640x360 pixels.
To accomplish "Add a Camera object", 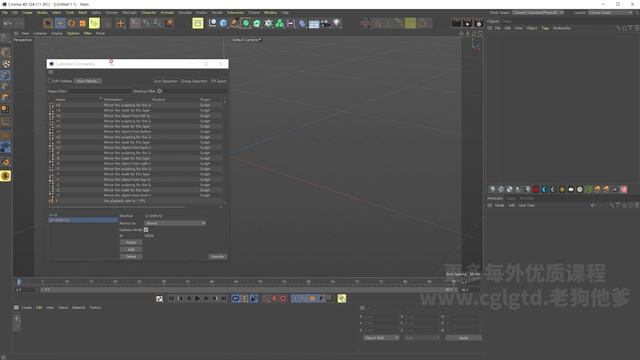I will pos(325,23).
